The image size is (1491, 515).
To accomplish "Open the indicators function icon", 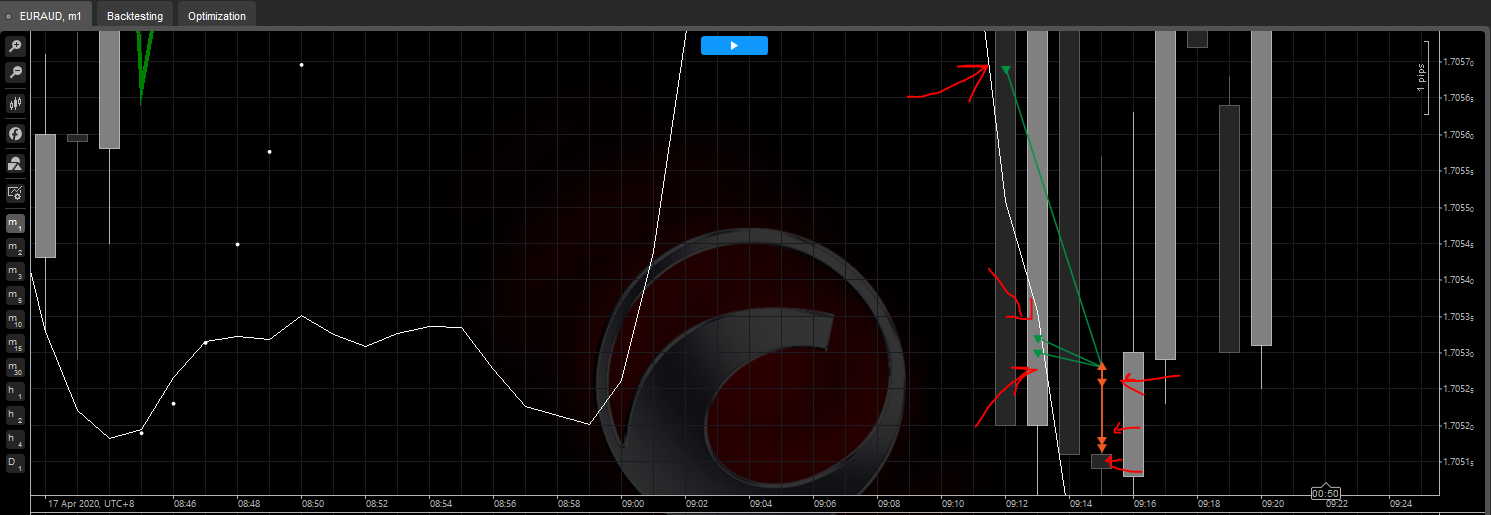I will click(x=15, y=133).
